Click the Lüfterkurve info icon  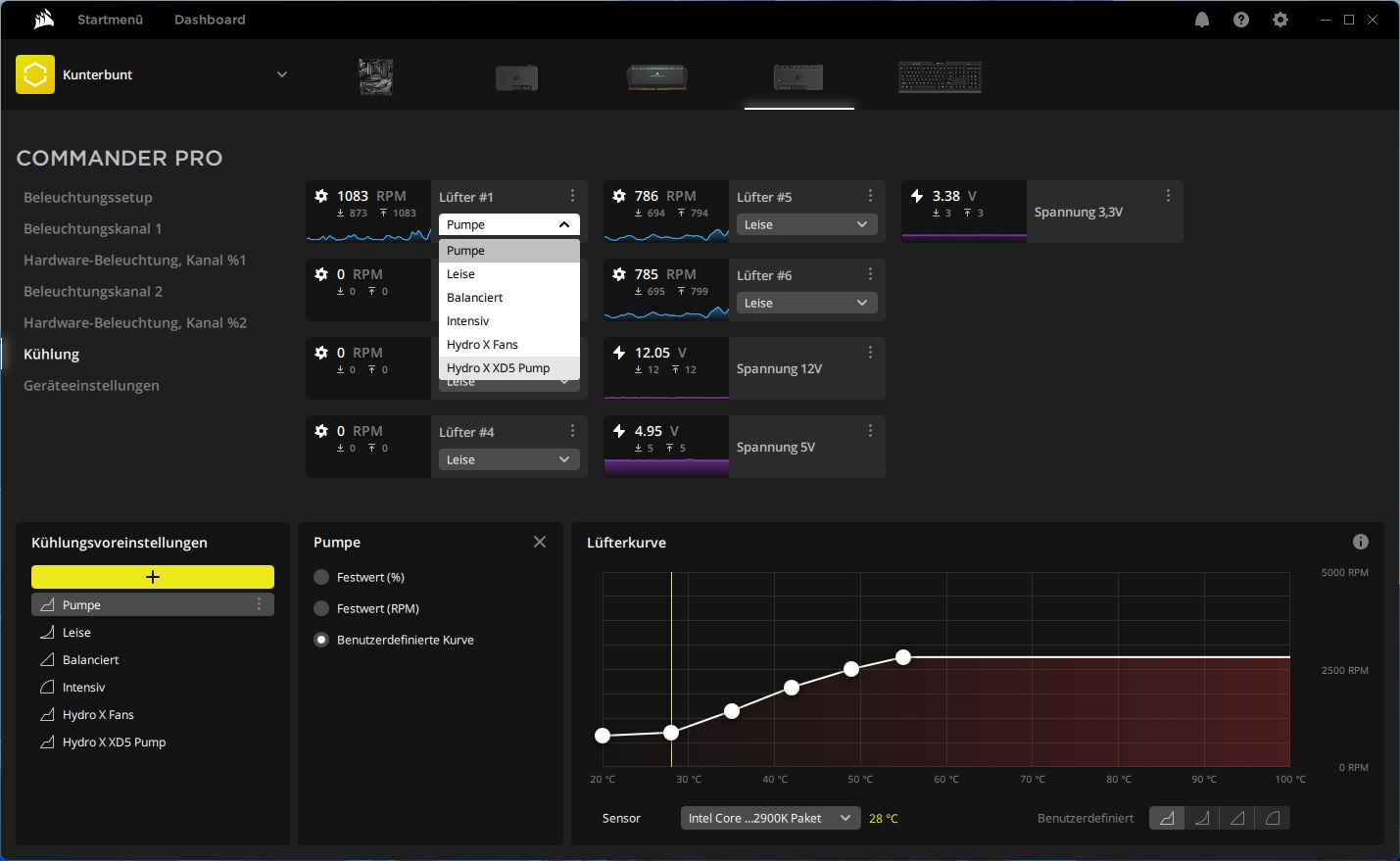[1361, 542]
